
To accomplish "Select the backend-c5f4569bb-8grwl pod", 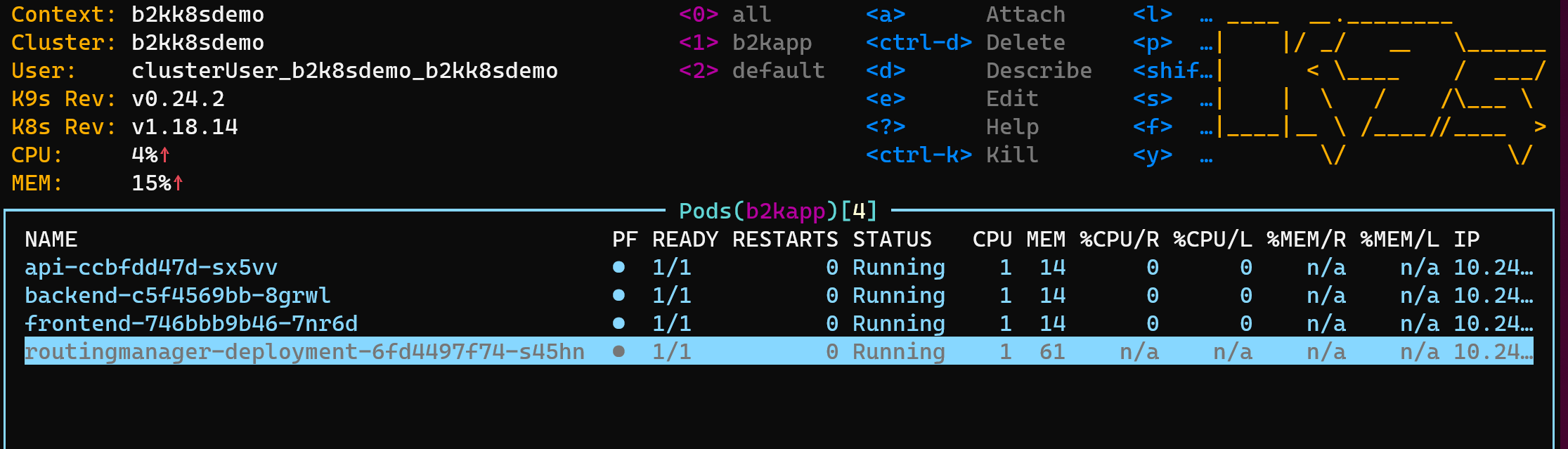I will 177,296.
